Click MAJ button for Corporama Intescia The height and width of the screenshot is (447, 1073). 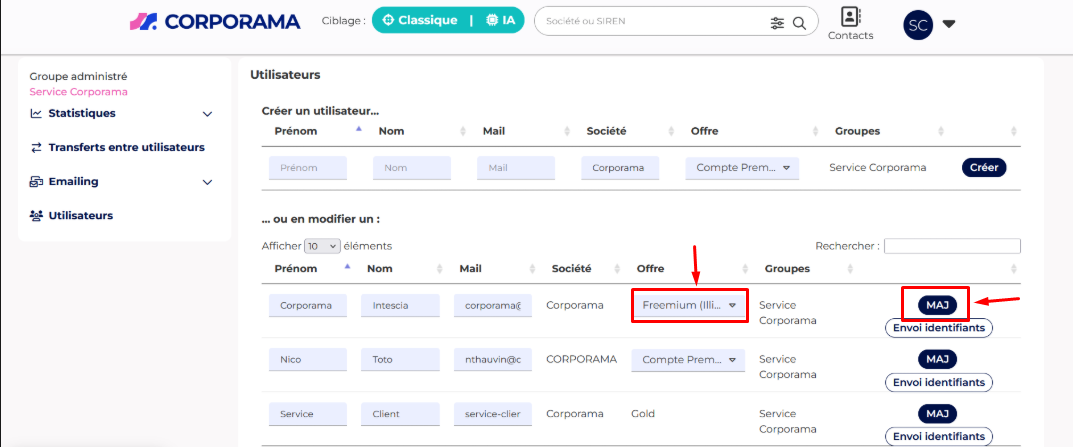tap(936, 303)
